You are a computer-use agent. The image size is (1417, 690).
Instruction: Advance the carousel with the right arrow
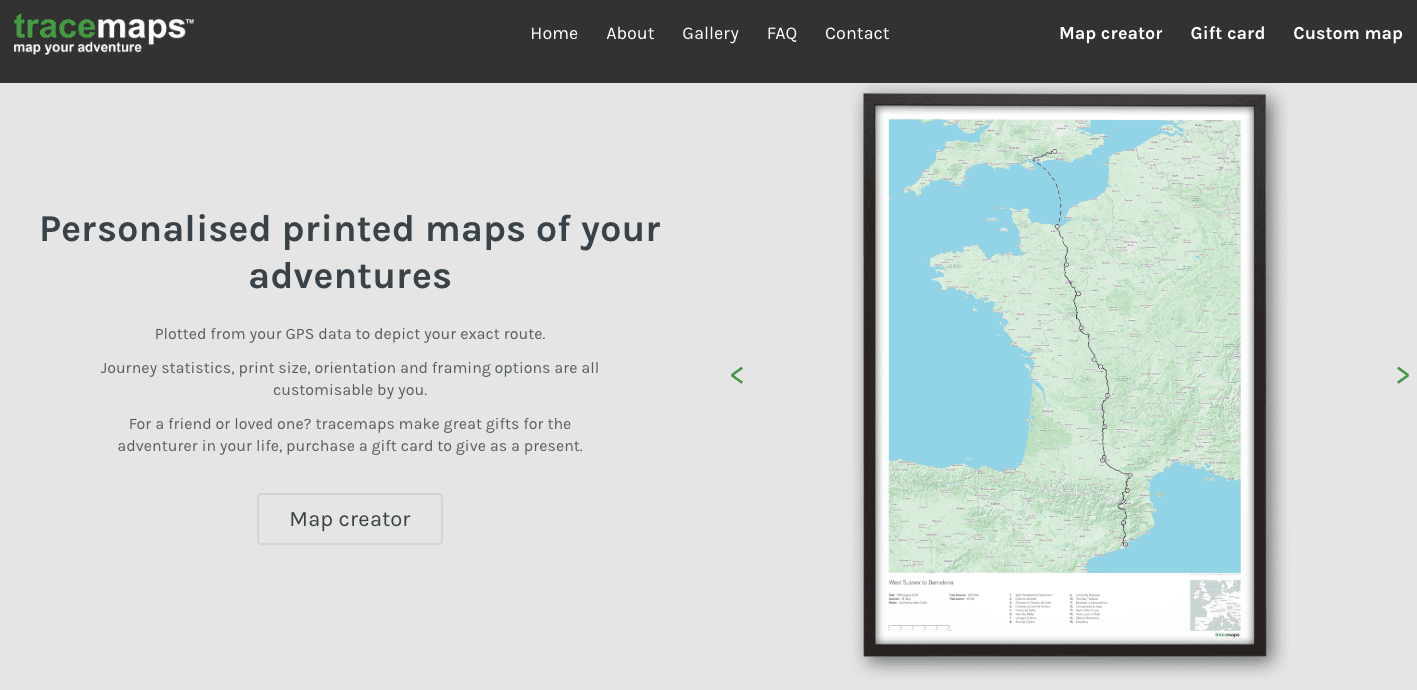tap(1402, 375)
